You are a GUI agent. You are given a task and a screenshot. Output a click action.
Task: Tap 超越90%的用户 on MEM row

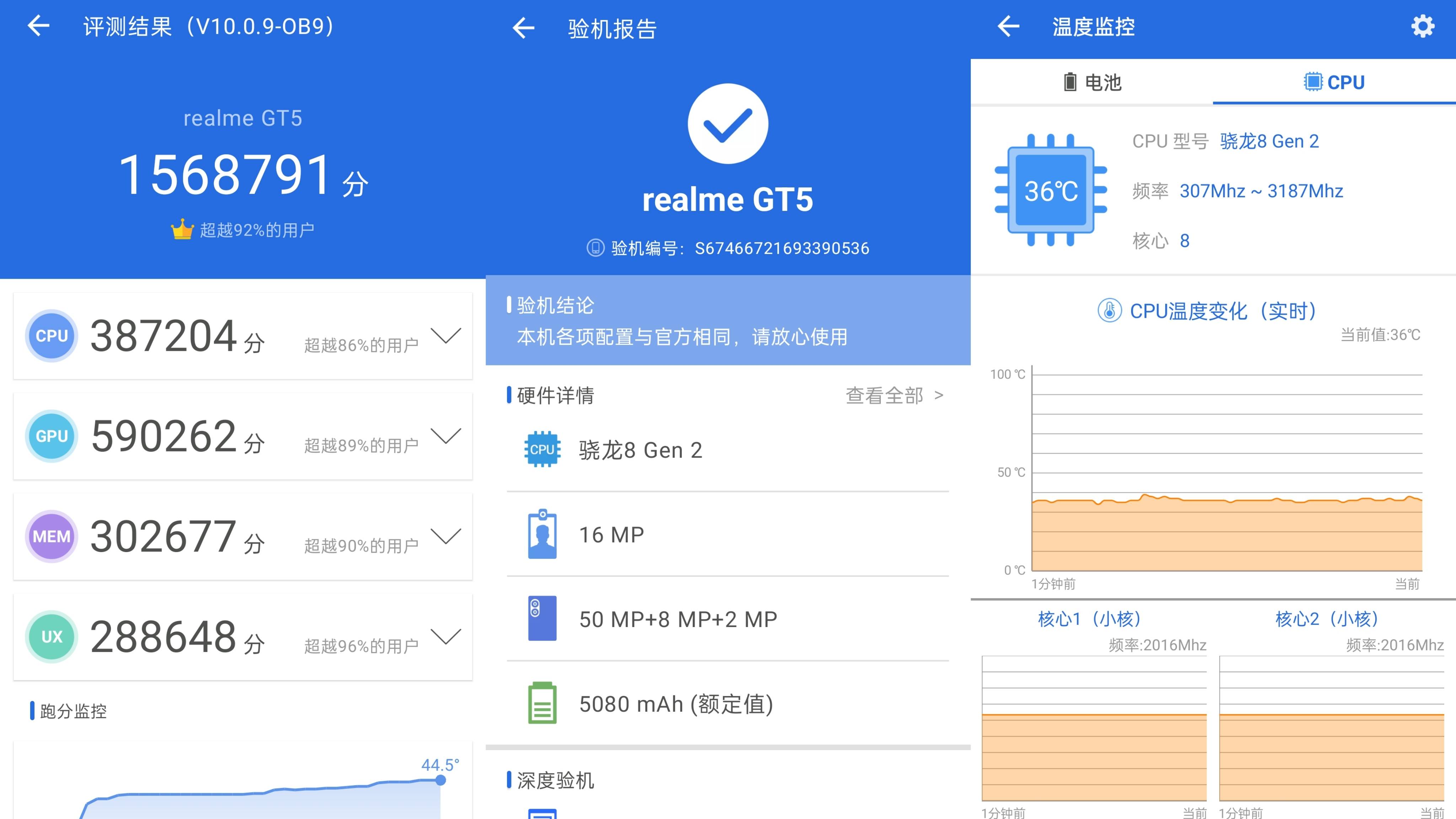pos(361,545)
